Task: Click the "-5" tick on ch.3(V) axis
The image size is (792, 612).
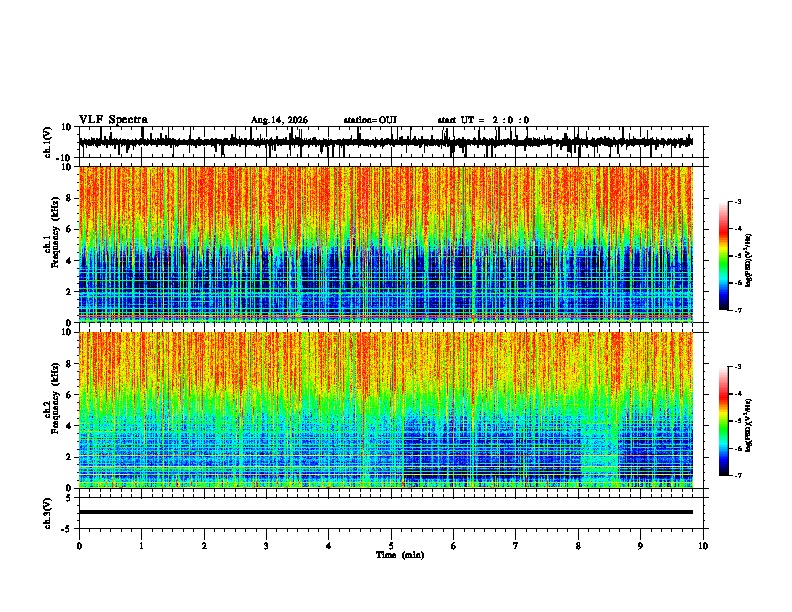Action: (67, 529)
